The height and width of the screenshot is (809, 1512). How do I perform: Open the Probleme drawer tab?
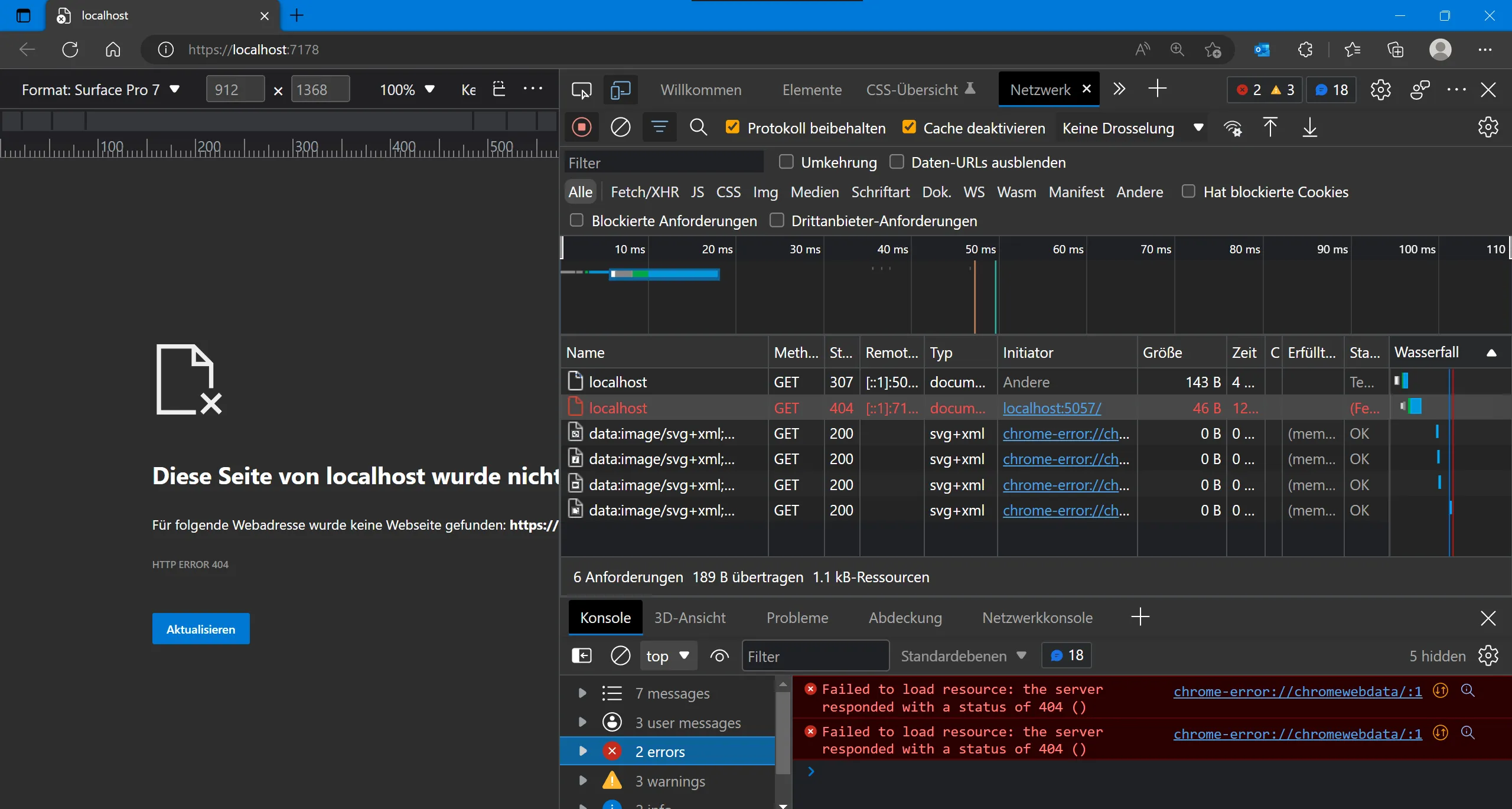click(797, 618)
